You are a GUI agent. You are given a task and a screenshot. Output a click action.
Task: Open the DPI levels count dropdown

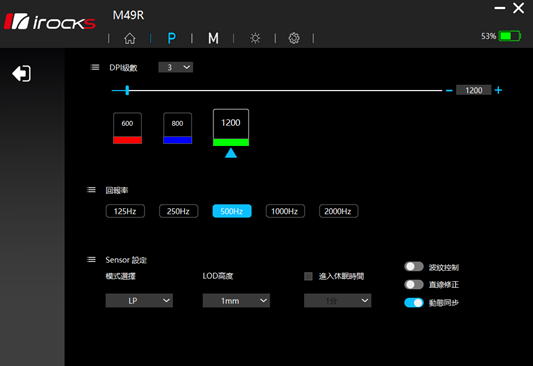coord(176,67)
